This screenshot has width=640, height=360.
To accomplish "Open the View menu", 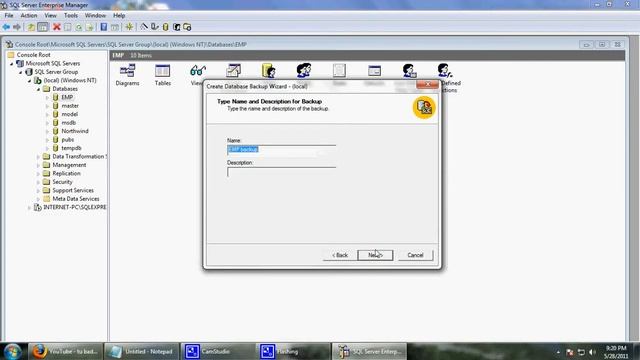I will point(51,16).
